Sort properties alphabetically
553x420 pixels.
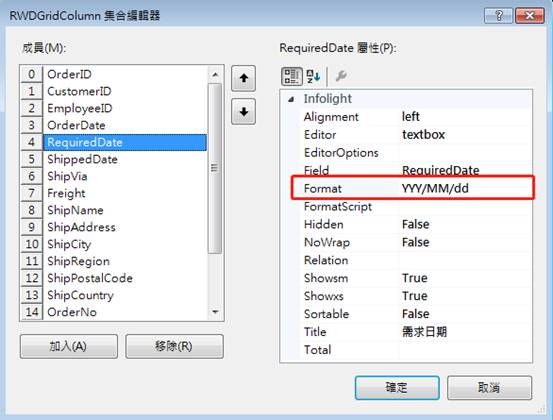point(313,76)
